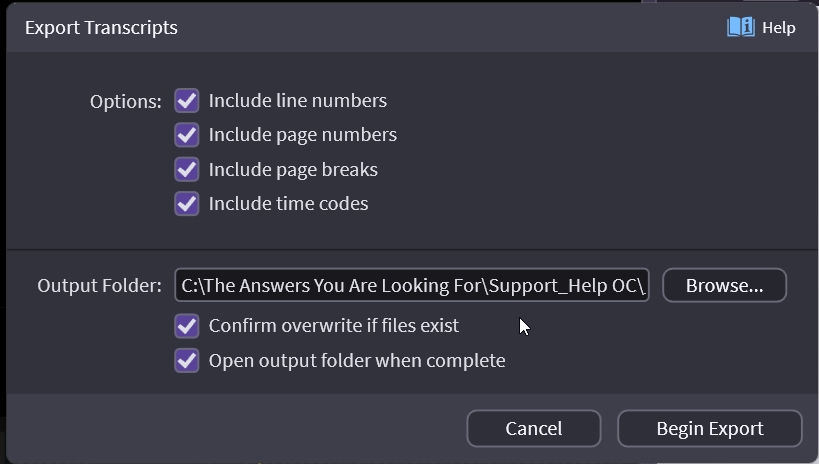Click the "Open output folder when complete" label
The height and width of the screenshot is (464, 819).
coord(356,360)
